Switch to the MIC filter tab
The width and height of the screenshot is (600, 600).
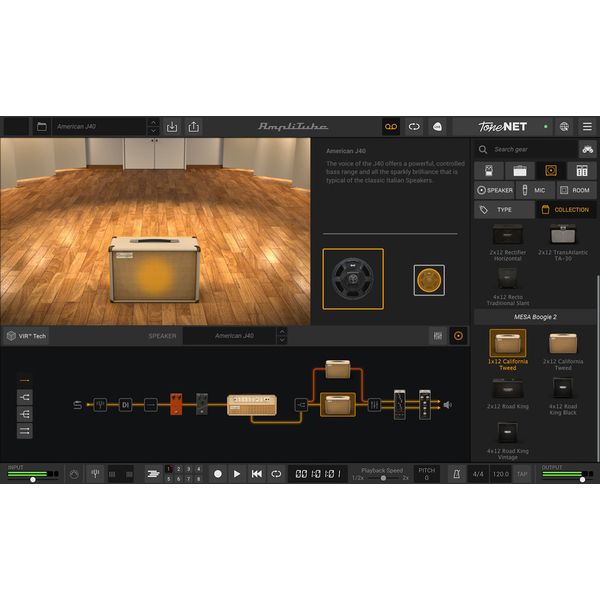pos(535,190)
